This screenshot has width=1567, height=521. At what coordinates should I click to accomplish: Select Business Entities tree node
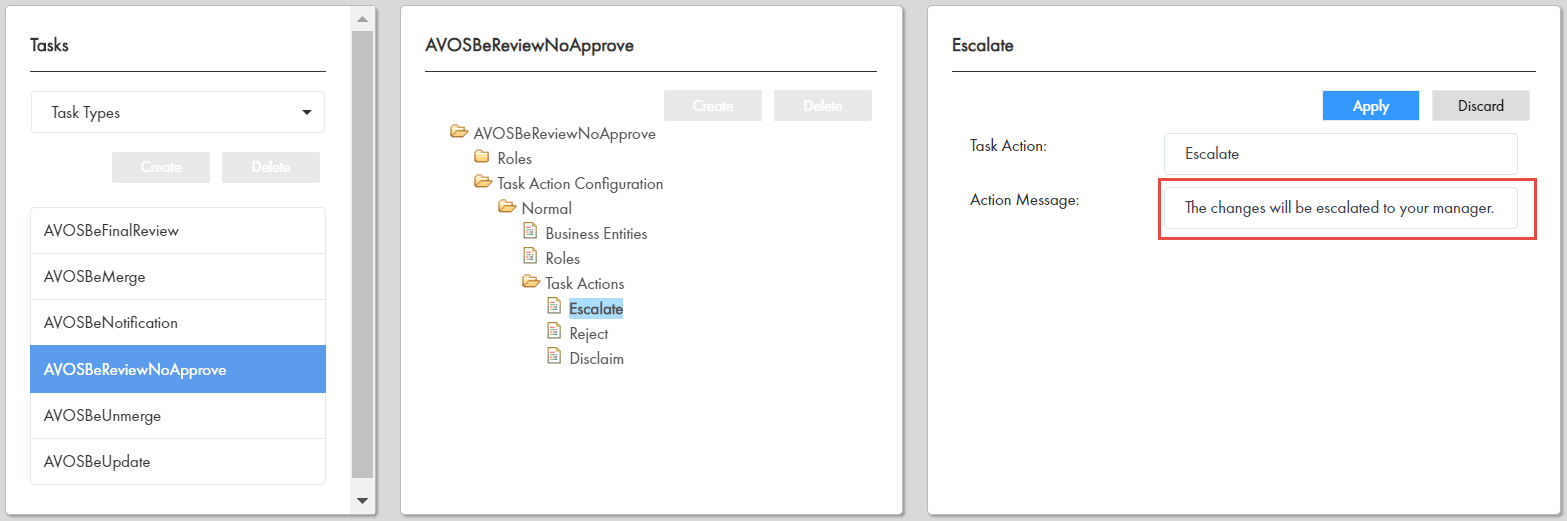(x=597, y=234)
